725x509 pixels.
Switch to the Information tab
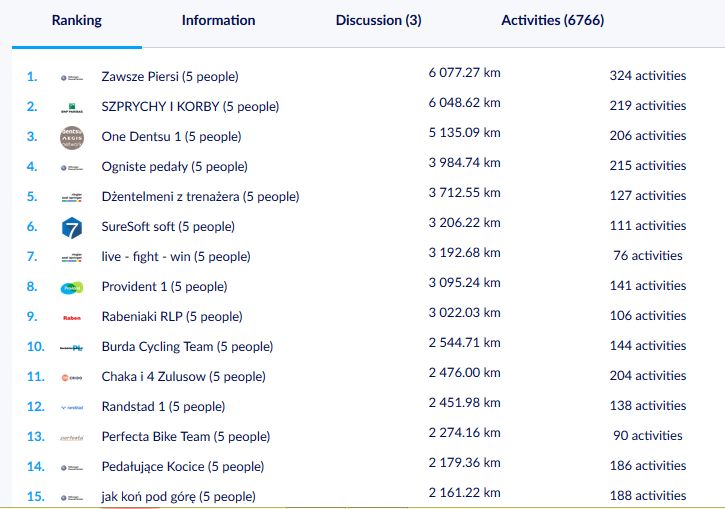[218, 20]
